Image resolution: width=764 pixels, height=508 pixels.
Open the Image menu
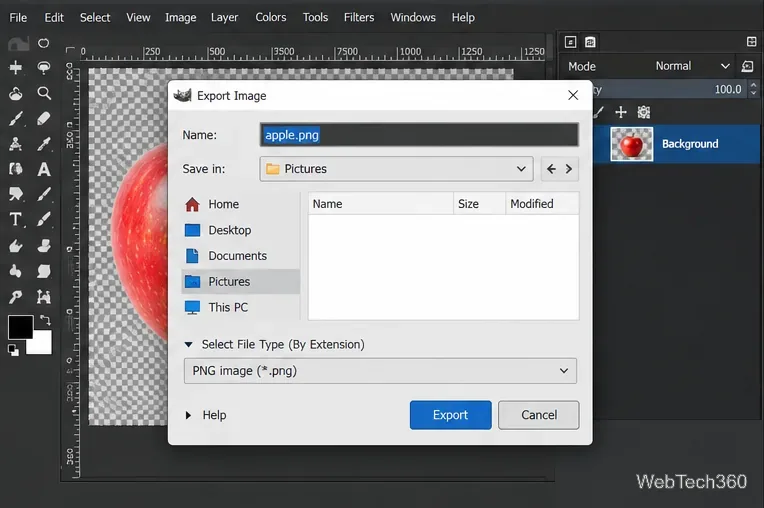click(181, 18)
